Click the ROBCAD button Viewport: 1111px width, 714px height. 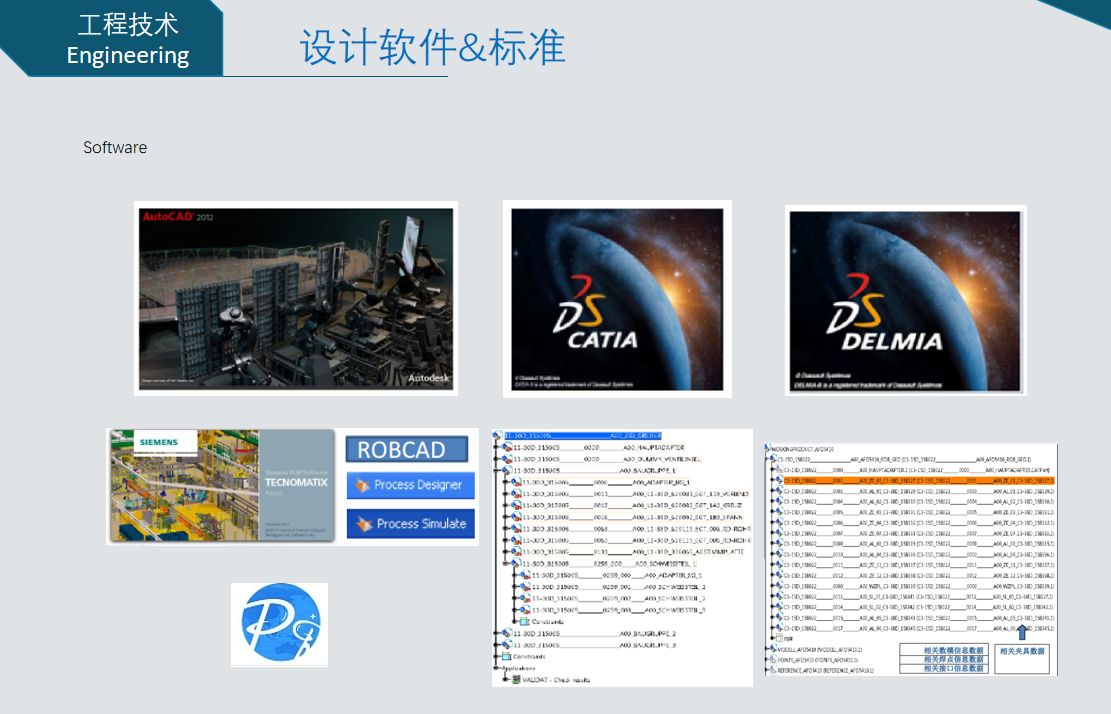click(x=407, y=449)
